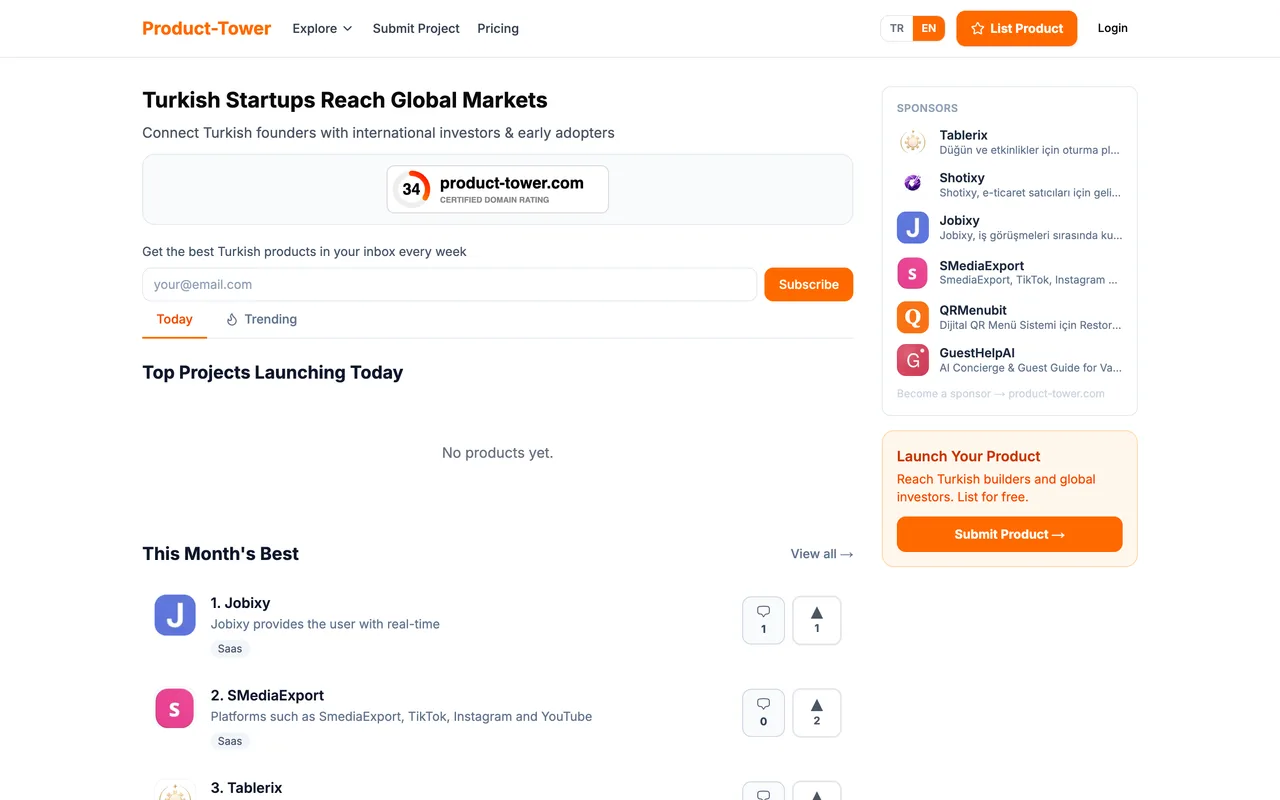Click the Subscribe button
Viewport: 1280px width, 800px height.
(808, 284)
